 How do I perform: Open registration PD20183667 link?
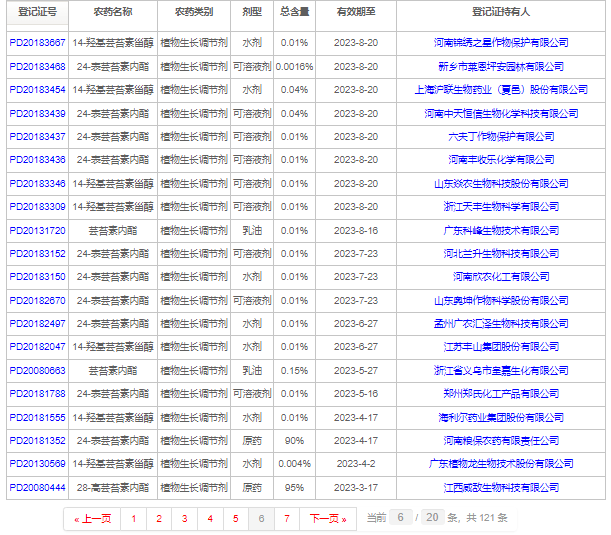coord(37,43)
